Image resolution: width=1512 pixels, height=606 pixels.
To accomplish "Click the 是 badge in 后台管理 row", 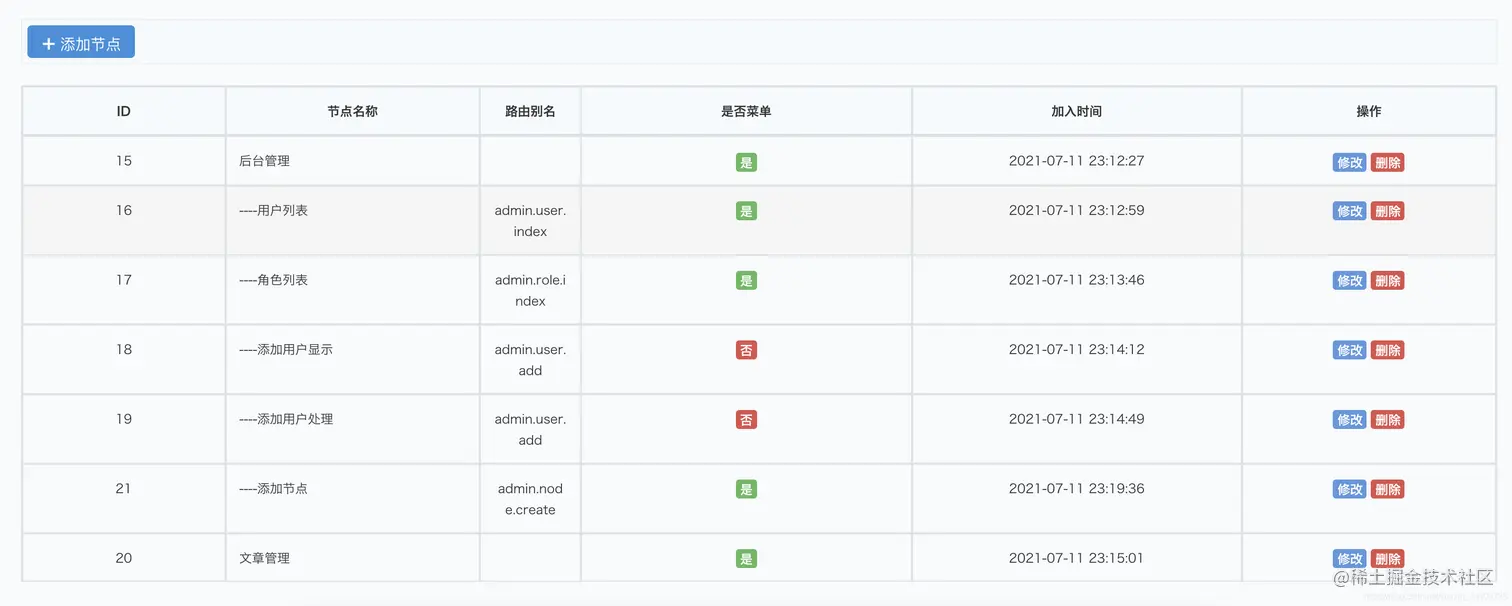I will pos(746,162).
